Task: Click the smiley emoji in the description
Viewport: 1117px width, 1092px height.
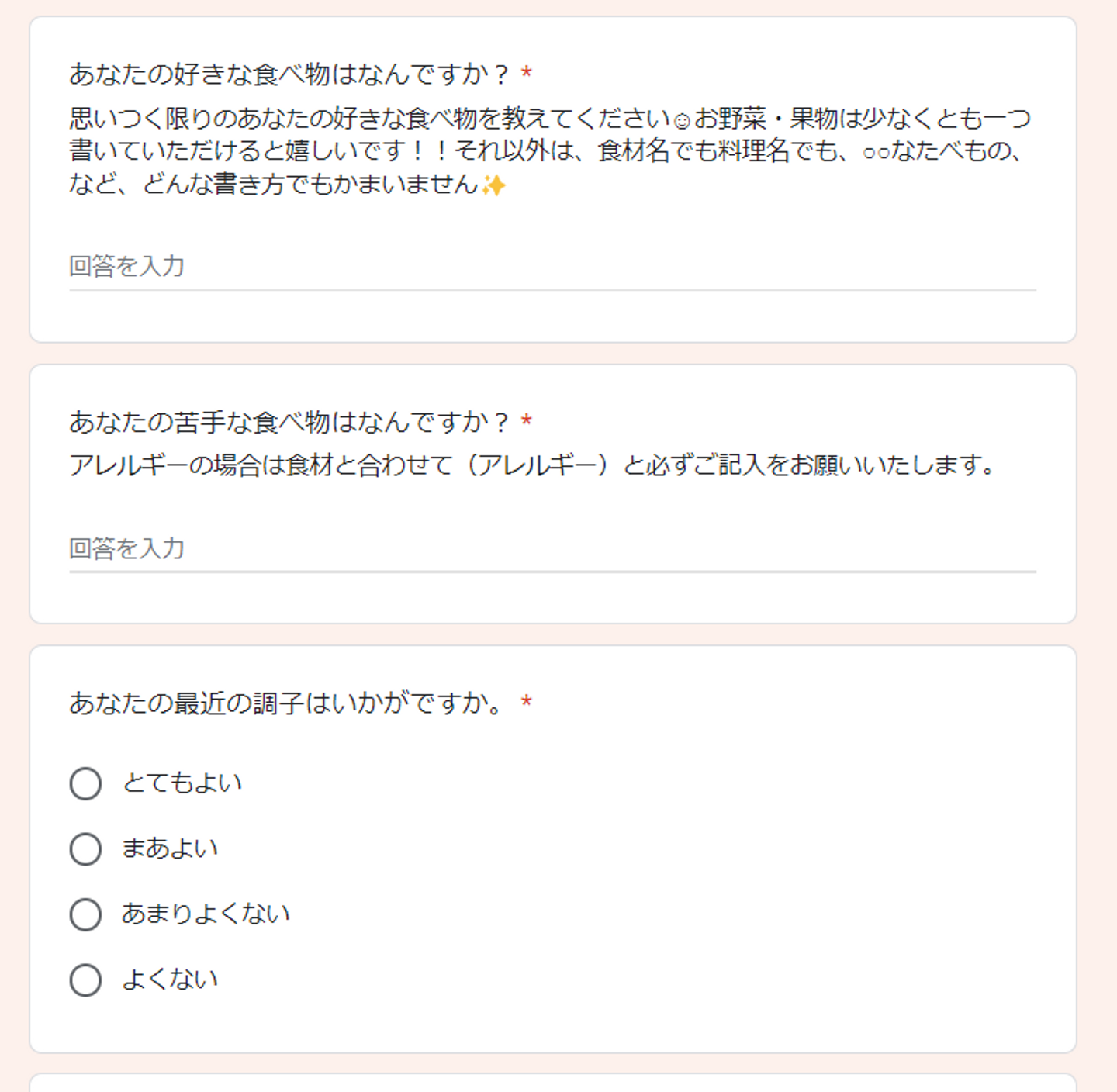Action: tap(682, 121)
